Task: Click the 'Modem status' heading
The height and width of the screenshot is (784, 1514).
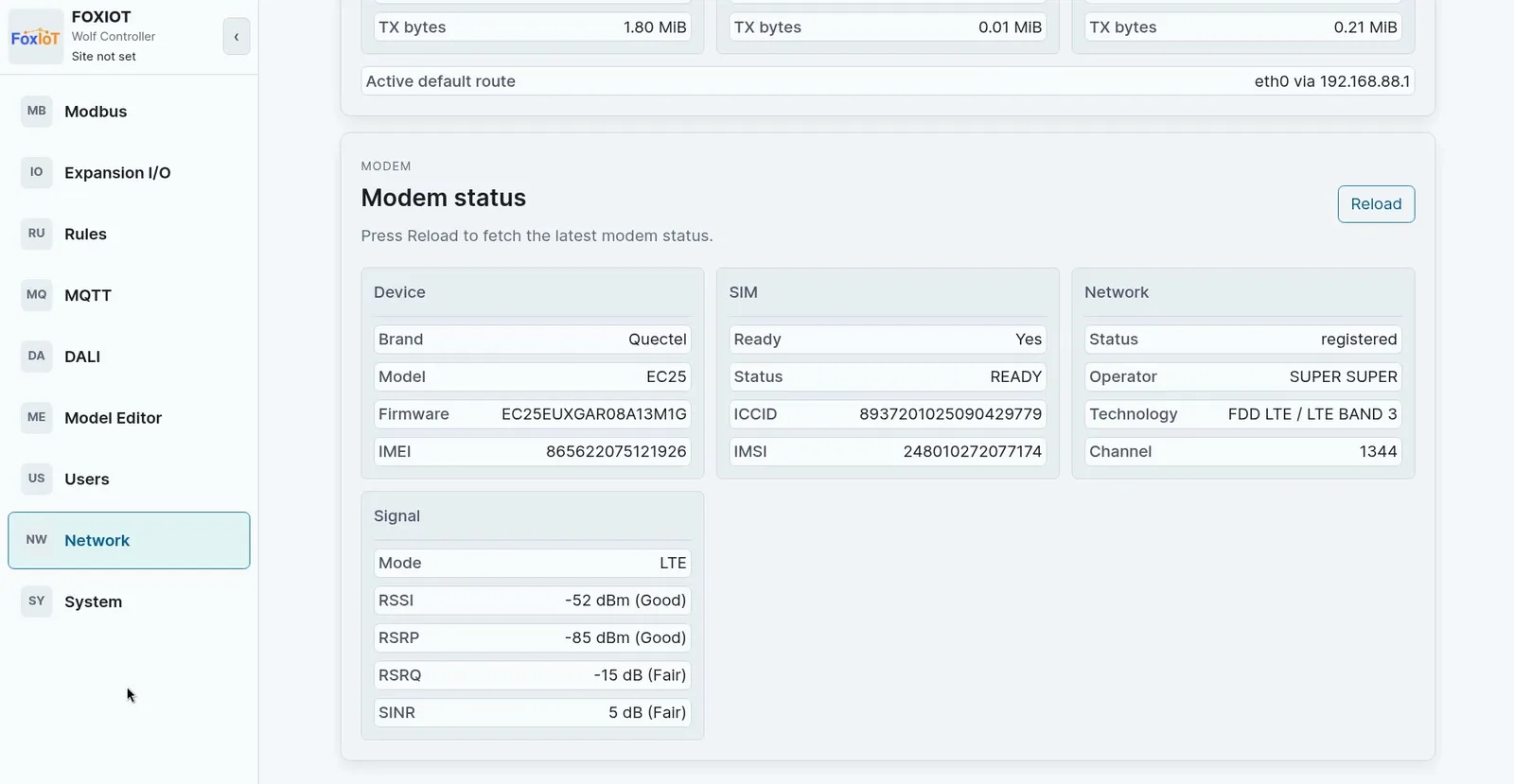Action: [x=444, y=198]
